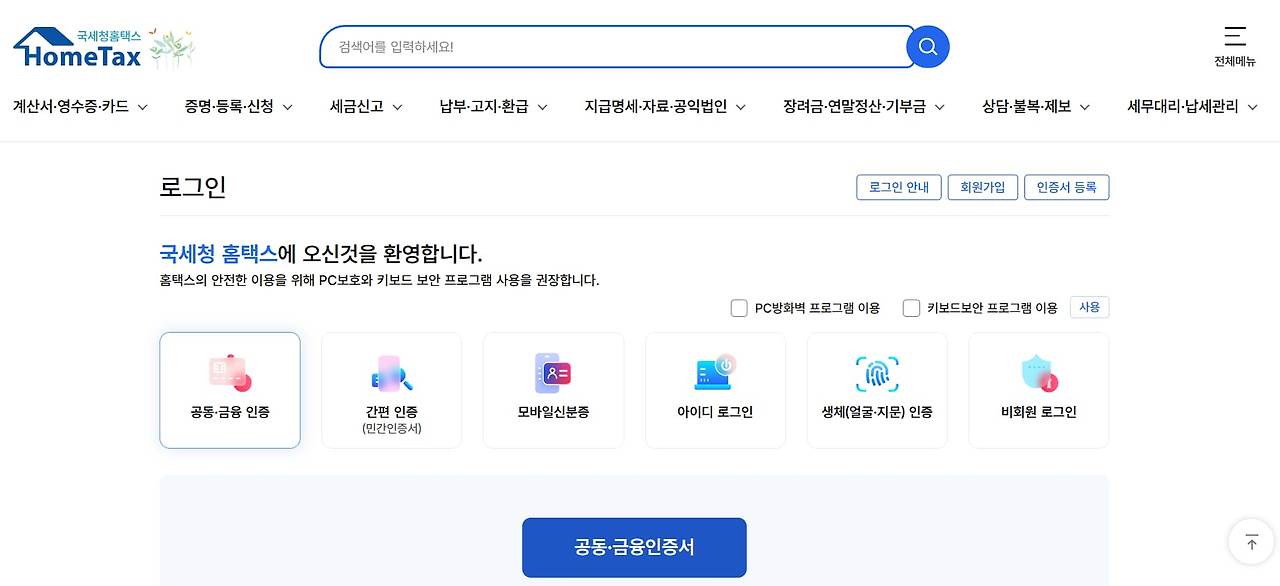The image size is (1280, 586).
Task: Expand the 세금신고 menu chevron
Action: pos(397,107)
